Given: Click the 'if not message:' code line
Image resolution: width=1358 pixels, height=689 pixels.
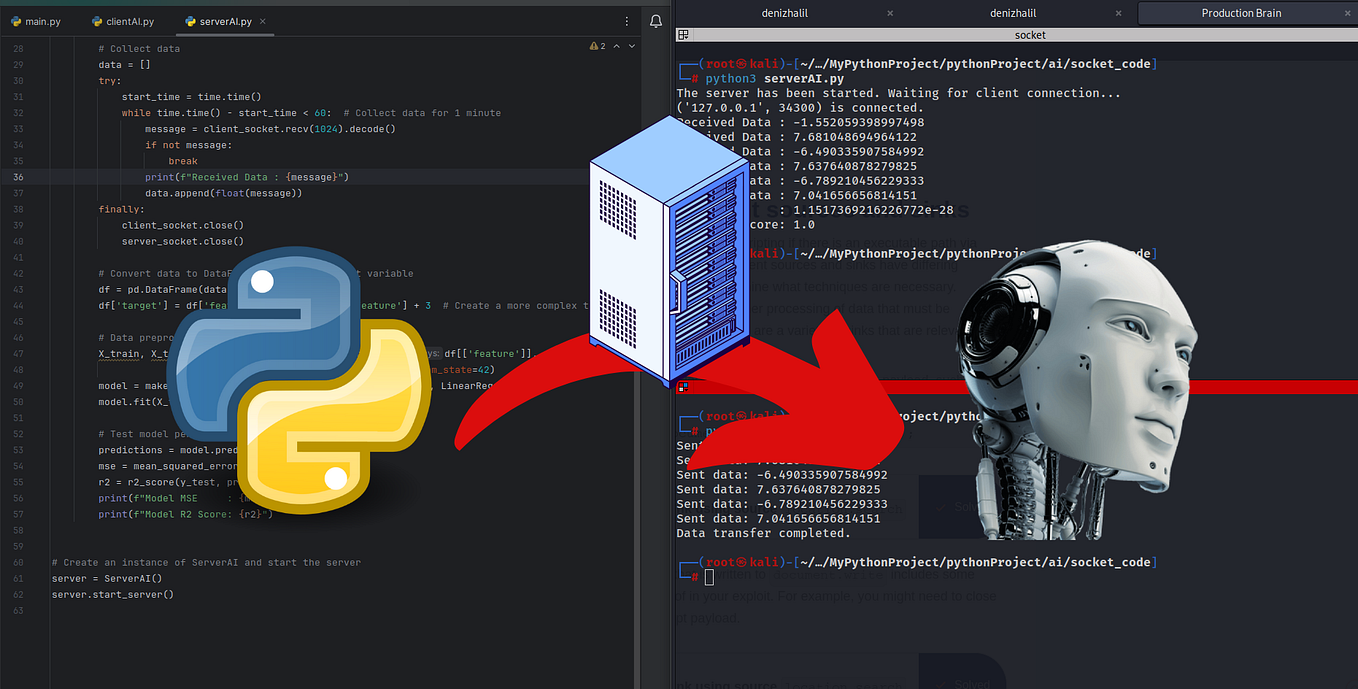Looking at the screenshot, I should (x=188, y=145).
